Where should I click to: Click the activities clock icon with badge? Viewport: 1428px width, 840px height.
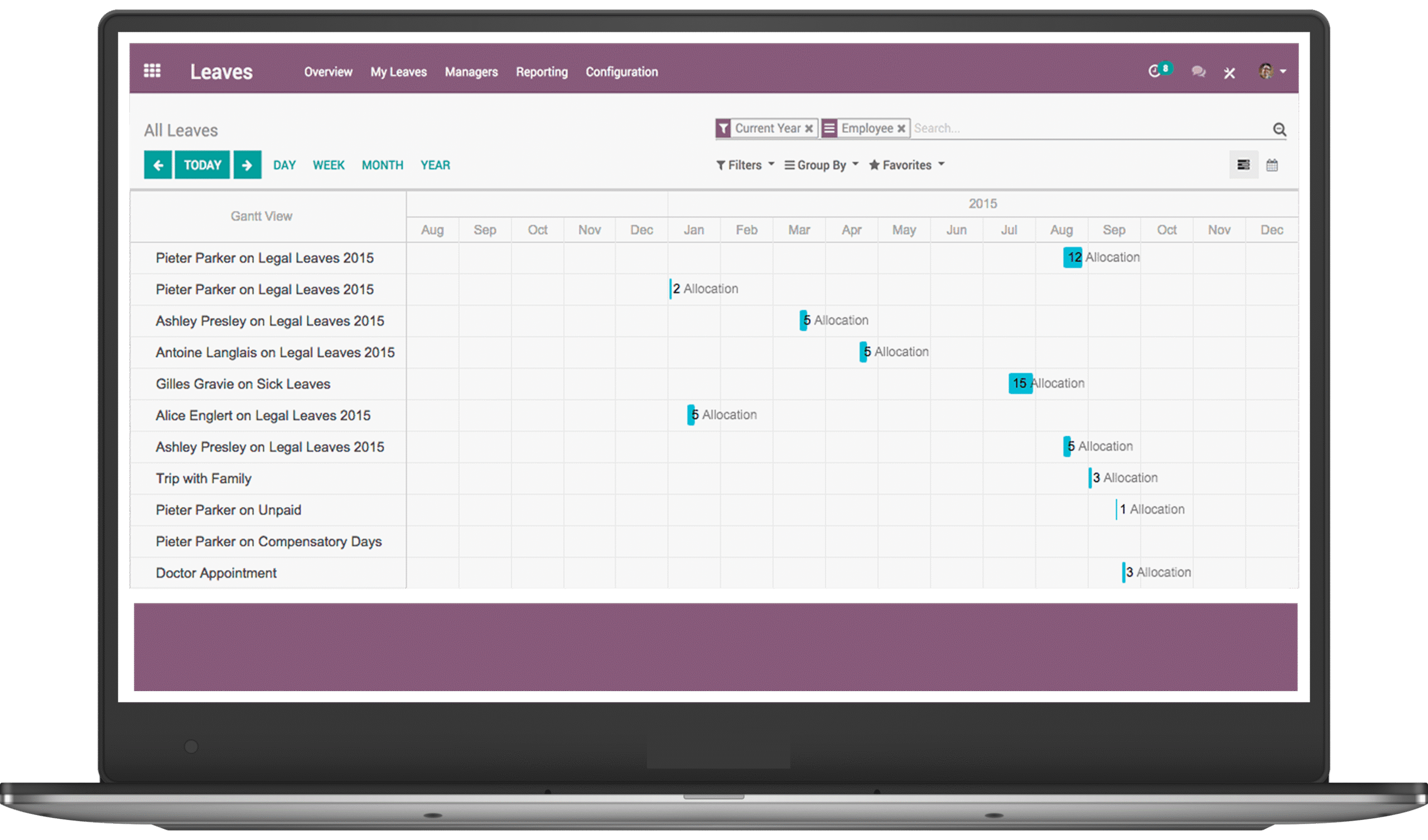tap(1156, 71)
